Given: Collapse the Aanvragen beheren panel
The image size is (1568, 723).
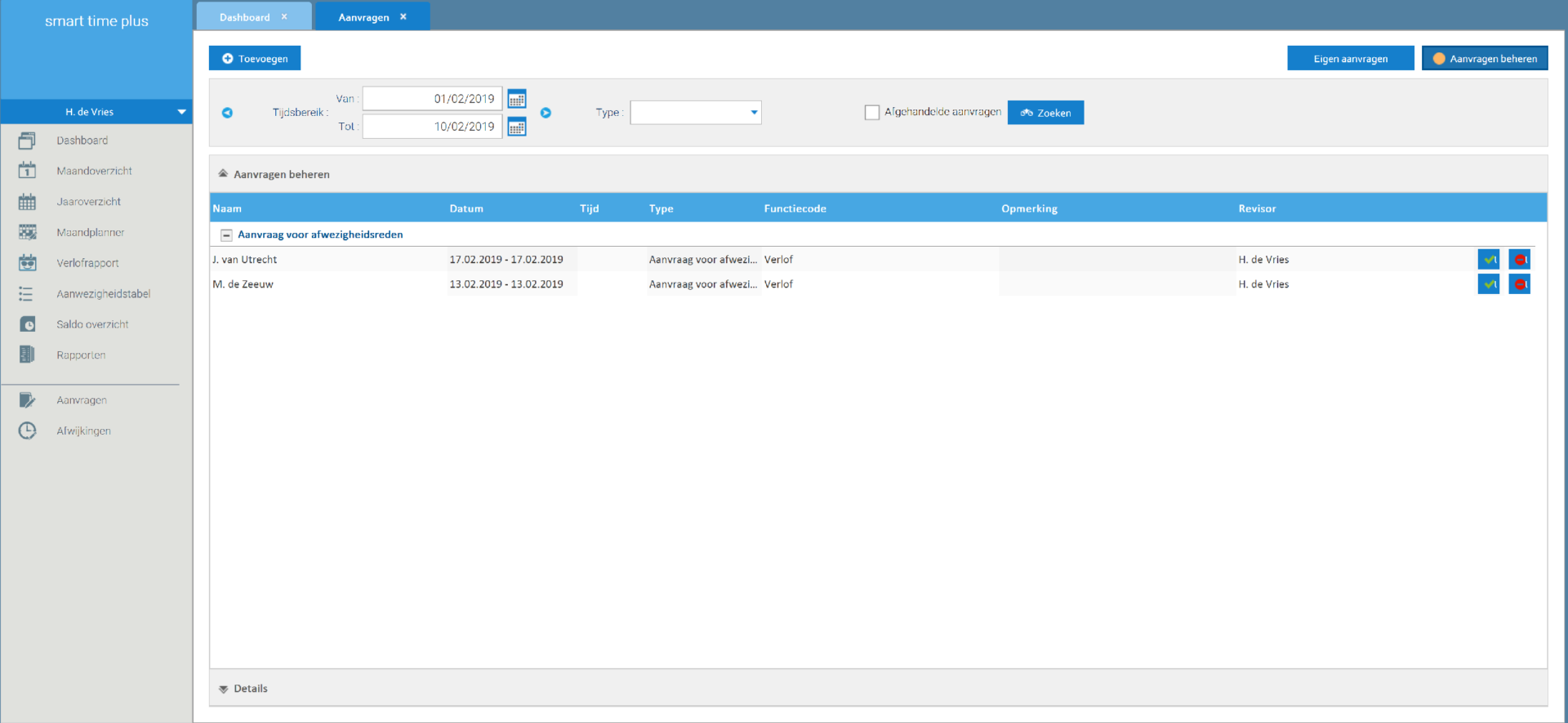Looking at the screenshot, I should click(223, 174).
